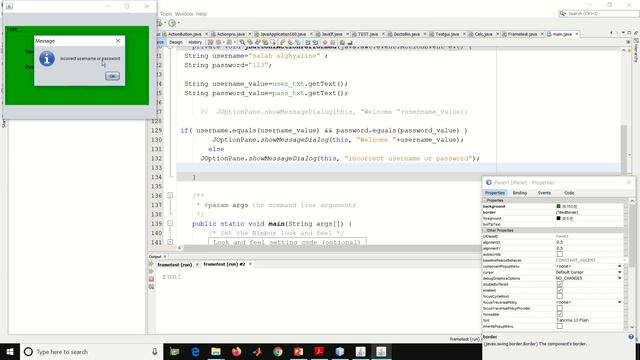
Task: Toggle the inheritsPopupMenu checkbox
Action: tap(560, 326)
